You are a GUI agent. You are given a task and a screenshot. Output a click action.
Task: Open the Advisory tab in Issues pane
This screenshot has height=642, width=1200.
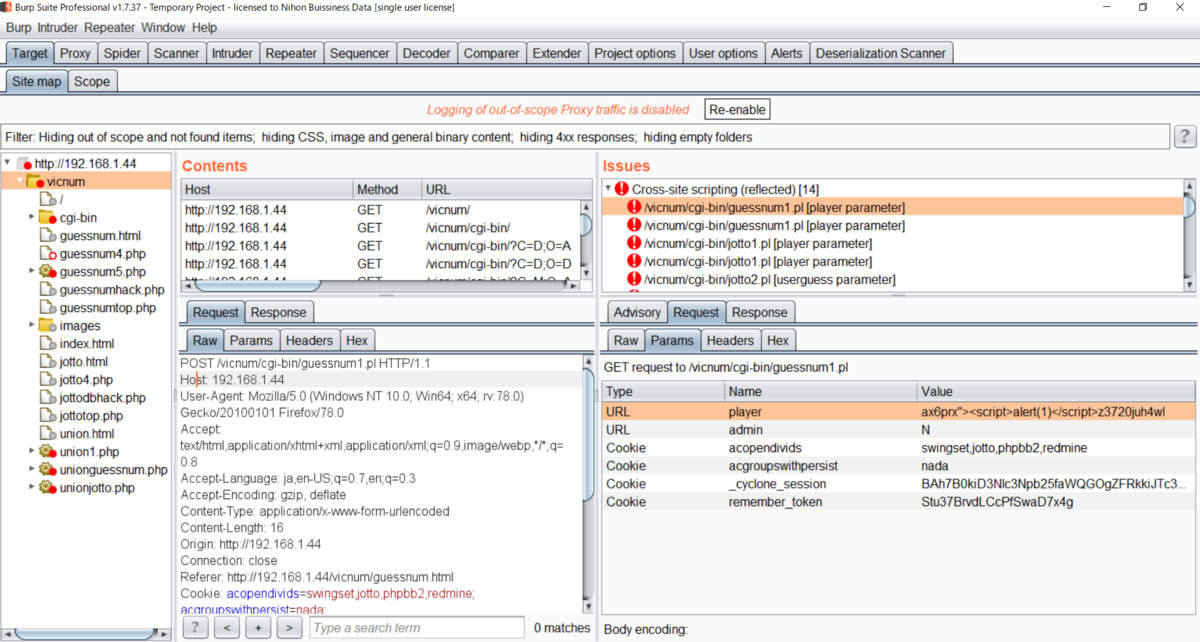click(637, 312)
